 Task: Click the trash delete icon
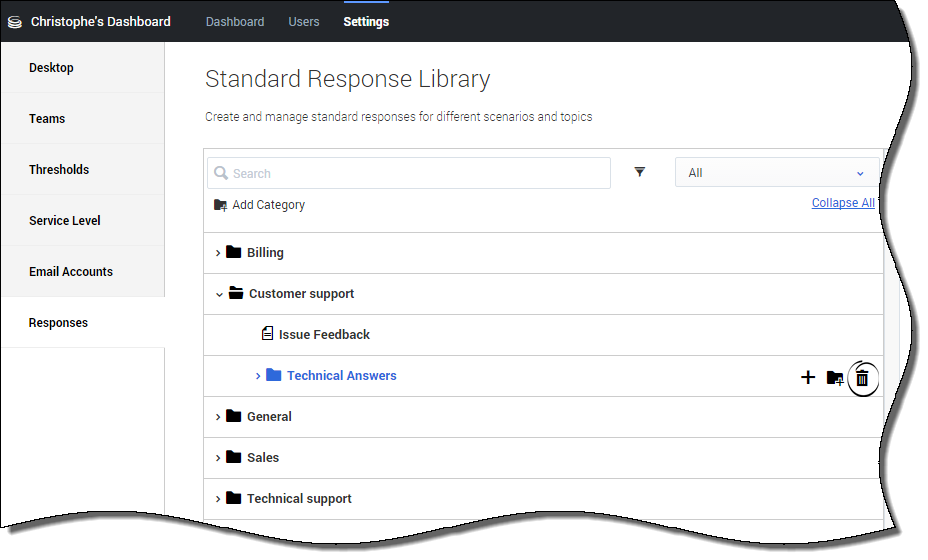862,377
